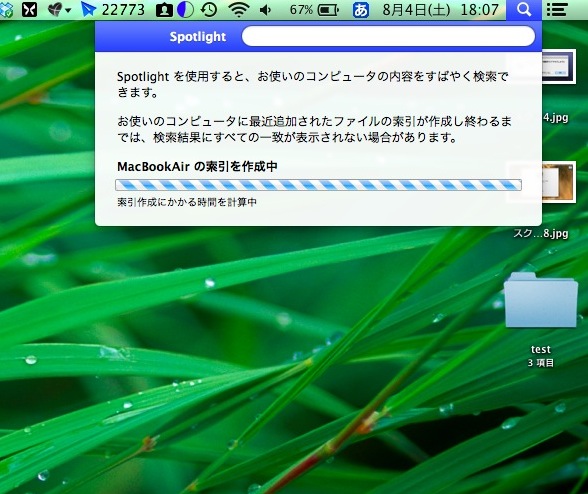Screen dimensions: 588x494
Task: Click the MacBookAir indexing progress bar
Action: point(318,185)
